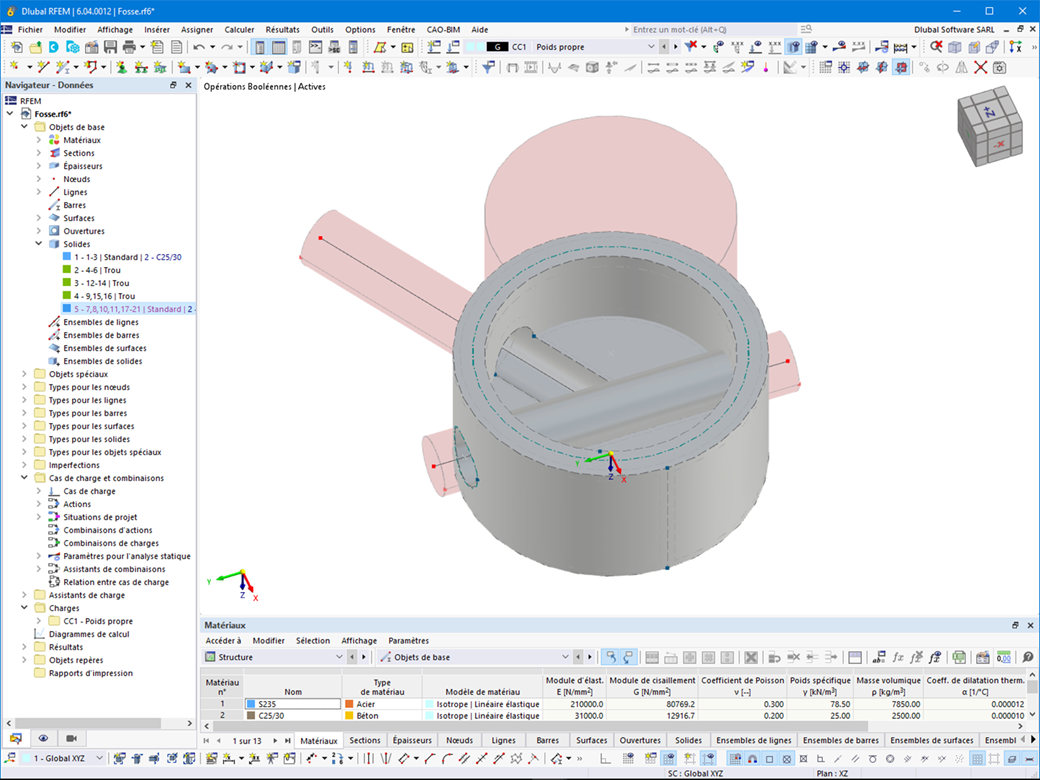
Task: Go to the previous load case with the arrow
Action: pyautogui.click(x=665, y=47)
